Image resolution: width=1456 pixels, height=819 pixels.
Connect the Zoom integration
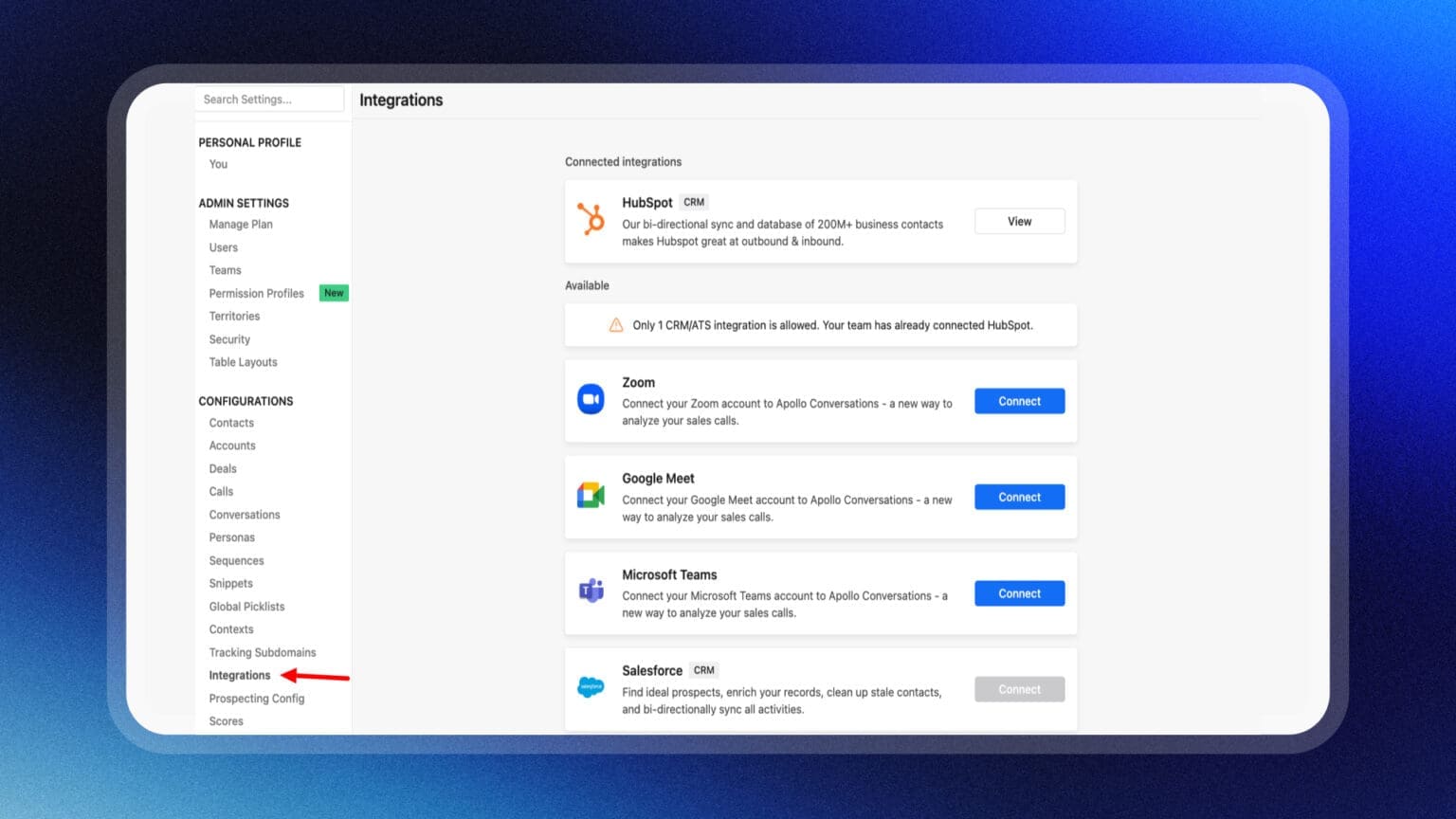tap(1019, 401)
